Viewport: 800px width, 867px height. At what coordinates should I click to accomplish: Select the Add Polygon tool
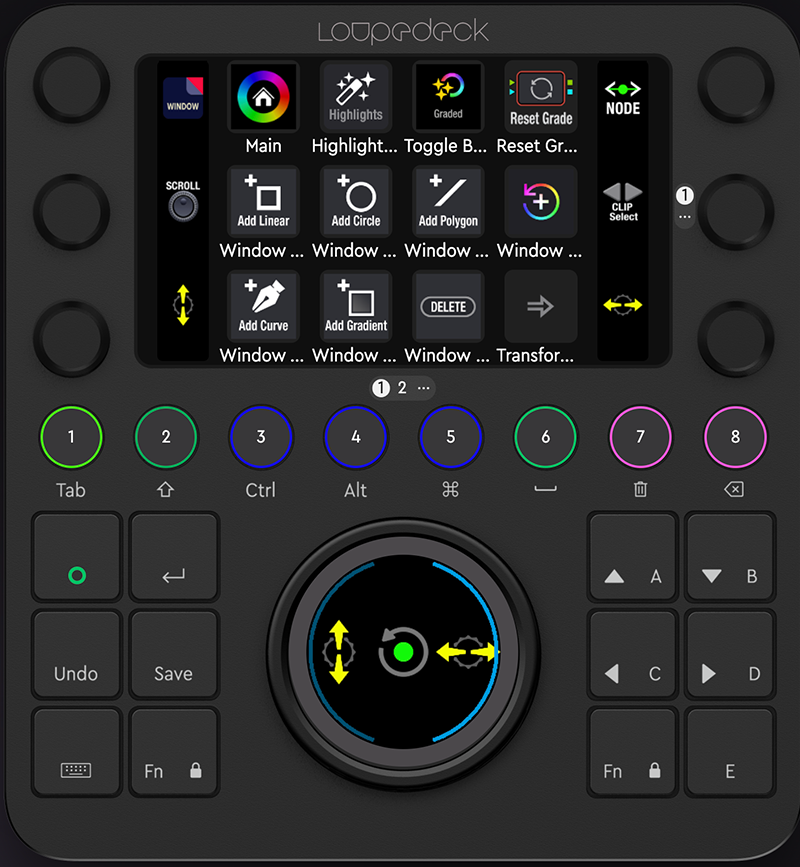[447, 201]
